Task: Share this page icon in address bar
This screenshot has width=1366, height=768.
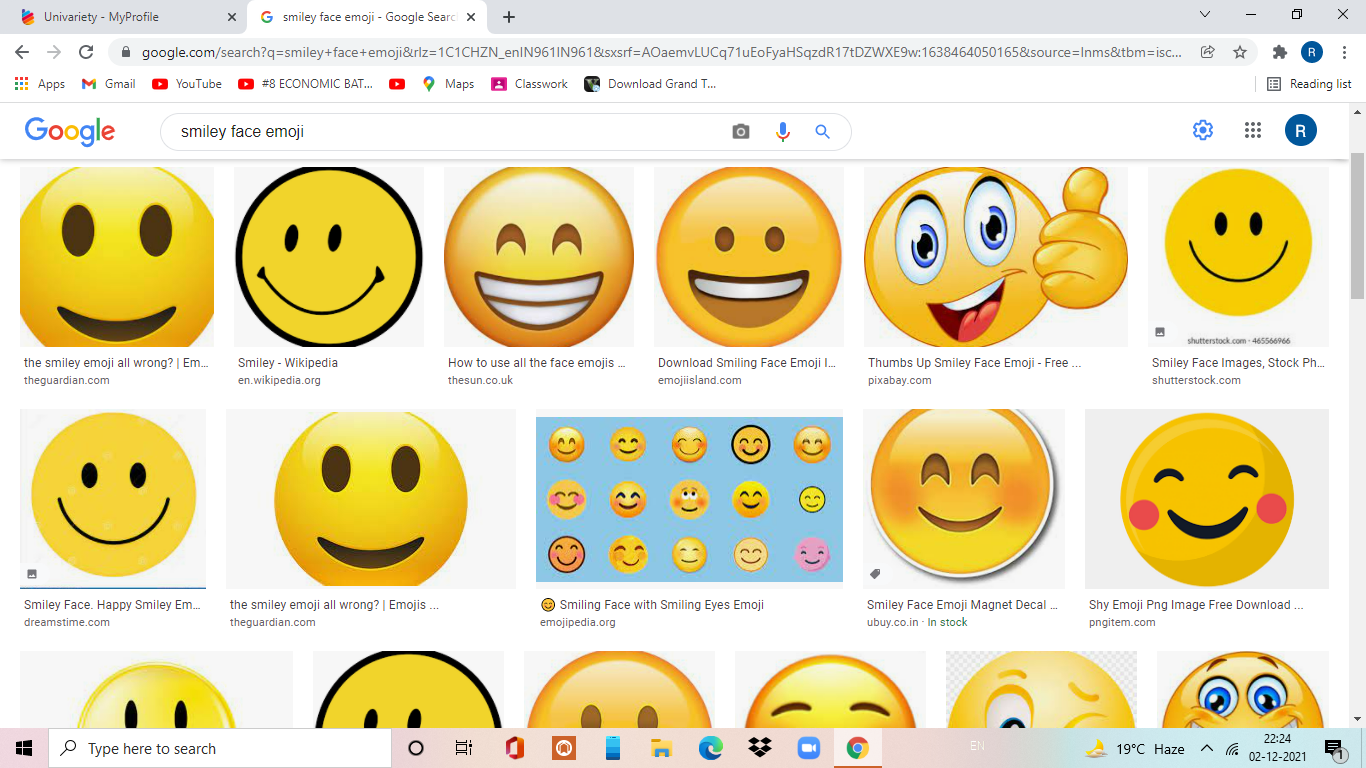Action: [1208, 52]
